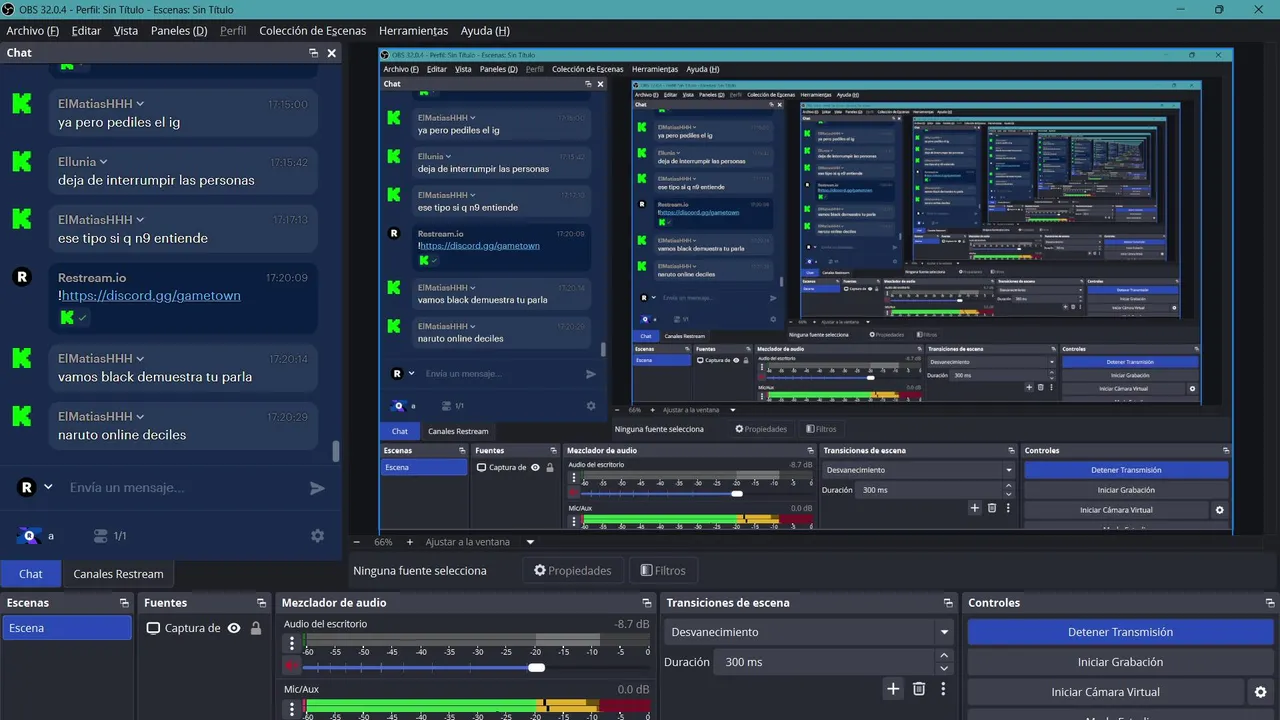Click the 1/1 connected channels icon
Image resolution: width=1280 pixels, height=720 pixels.
100,536
